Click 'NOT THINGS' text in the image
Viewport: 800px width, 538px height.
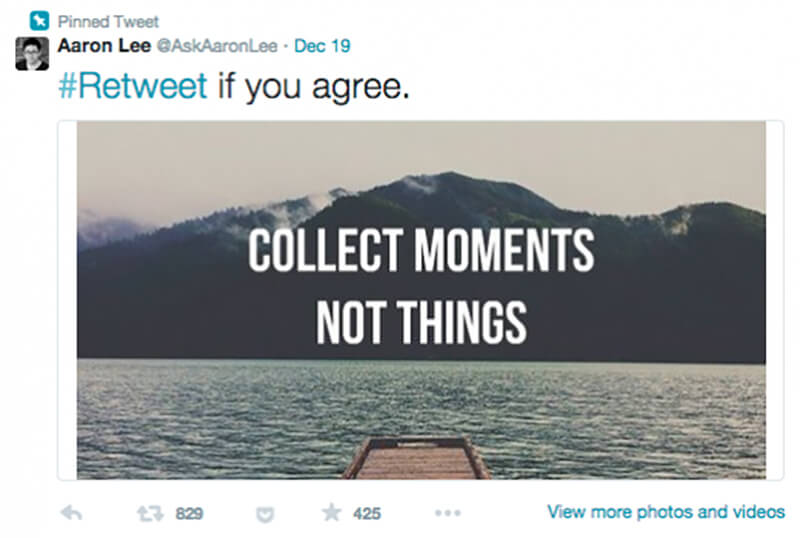tap(421, 322)
